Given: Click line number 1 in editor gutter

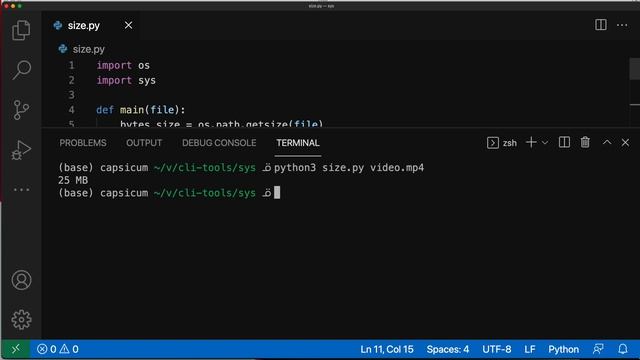Looking at the screenshot, I should point(71,65).
